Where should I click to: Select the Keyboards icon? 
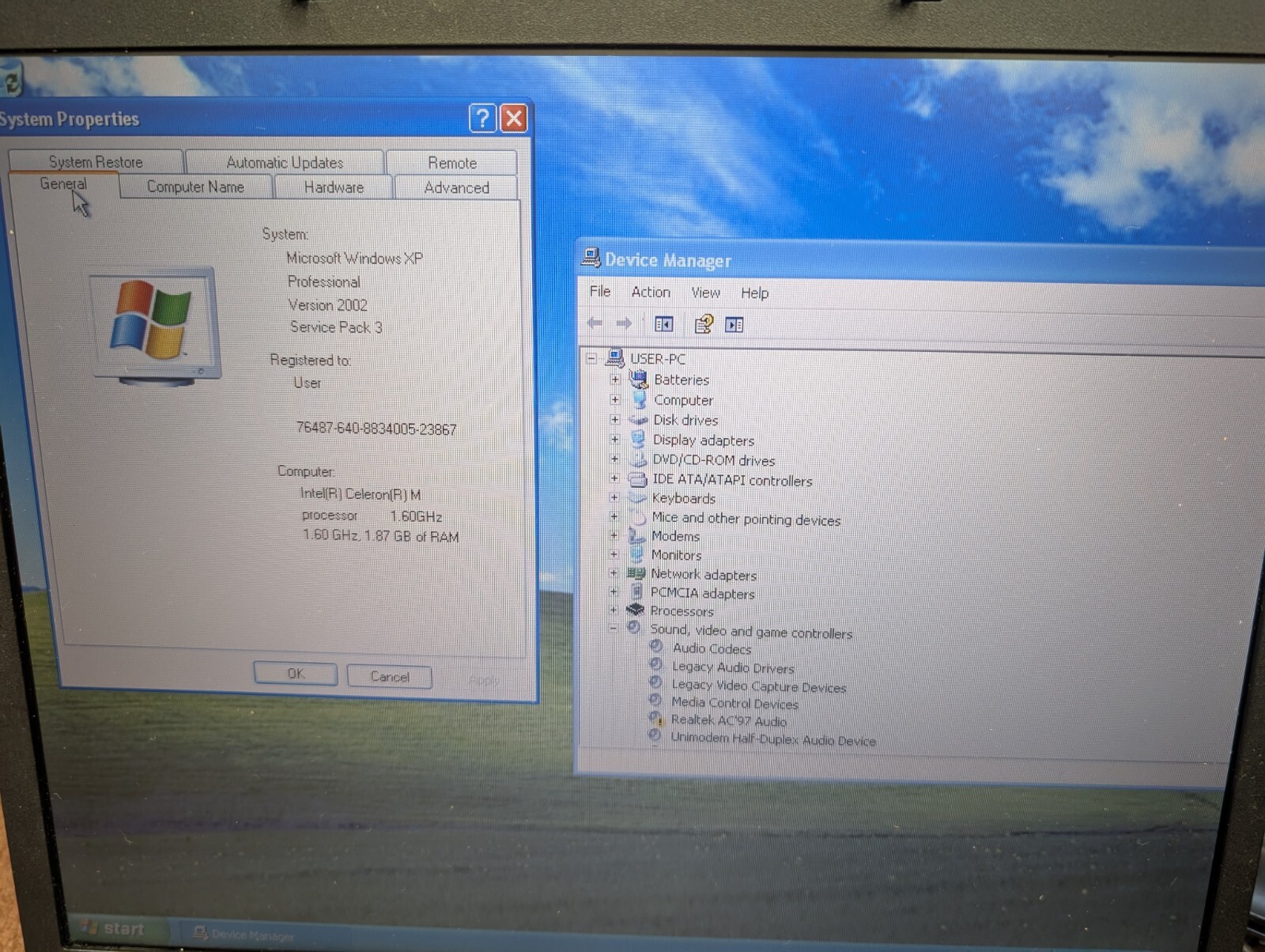click(x=637, y=498)
